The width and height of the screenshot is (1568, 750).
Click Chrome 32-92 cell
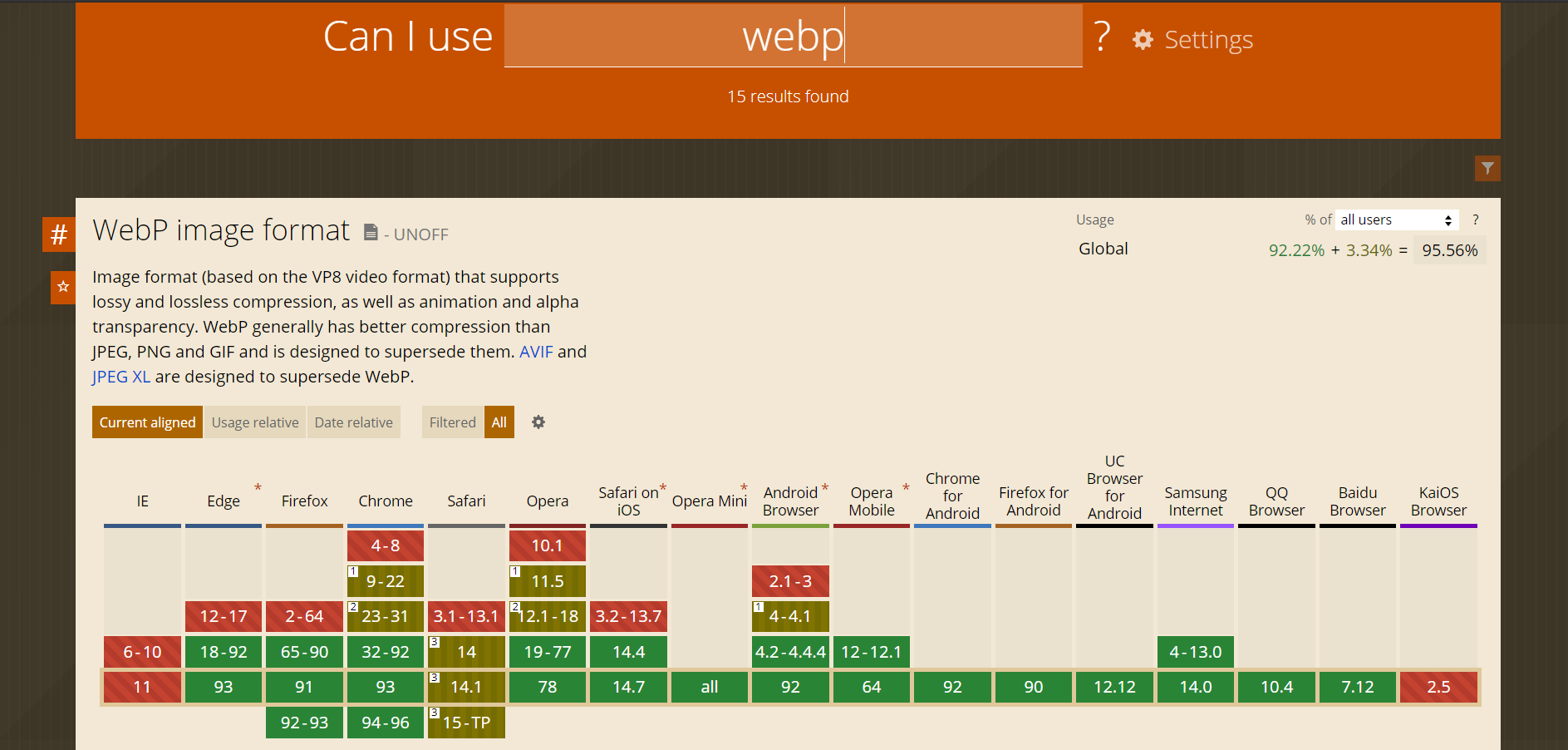tap(386, 652)
